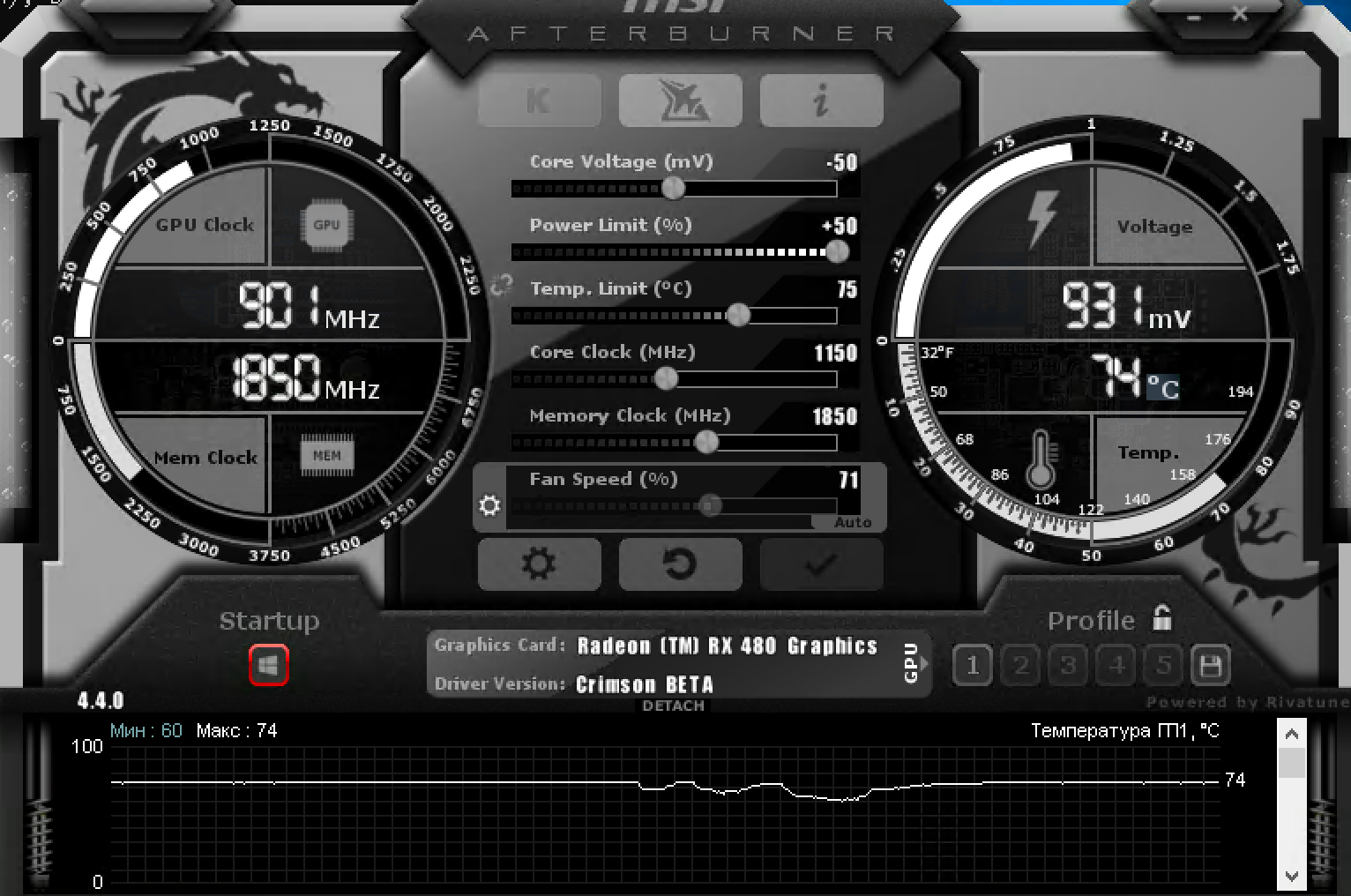Click the MEM chip icon in left gauge
This screenshot has width=1351, height=896.
click(326, 455)
